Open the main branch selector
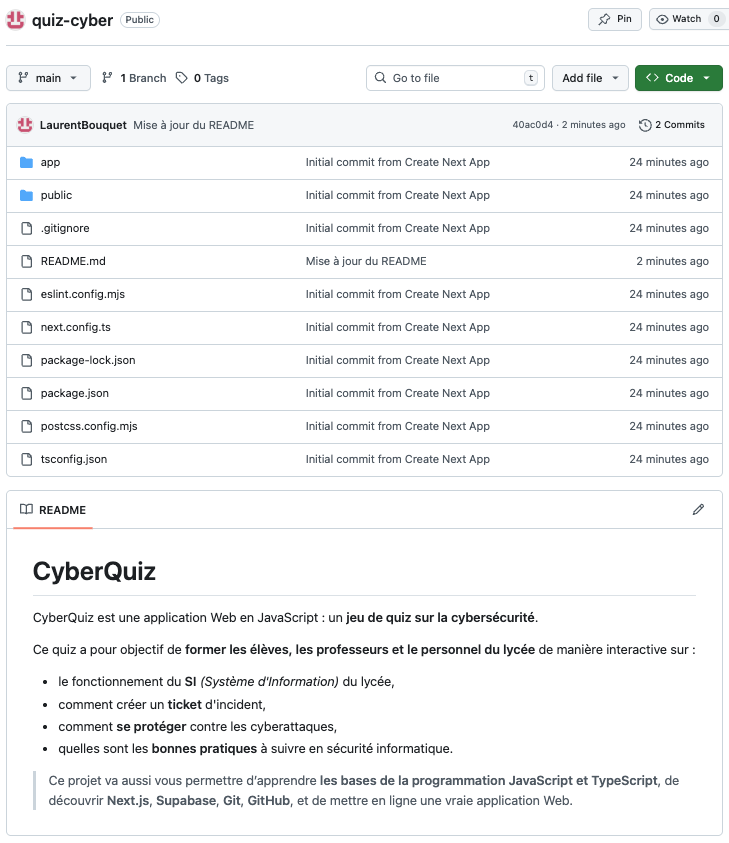This screenshot has width=729, height=843. click(x=48, y=77)
